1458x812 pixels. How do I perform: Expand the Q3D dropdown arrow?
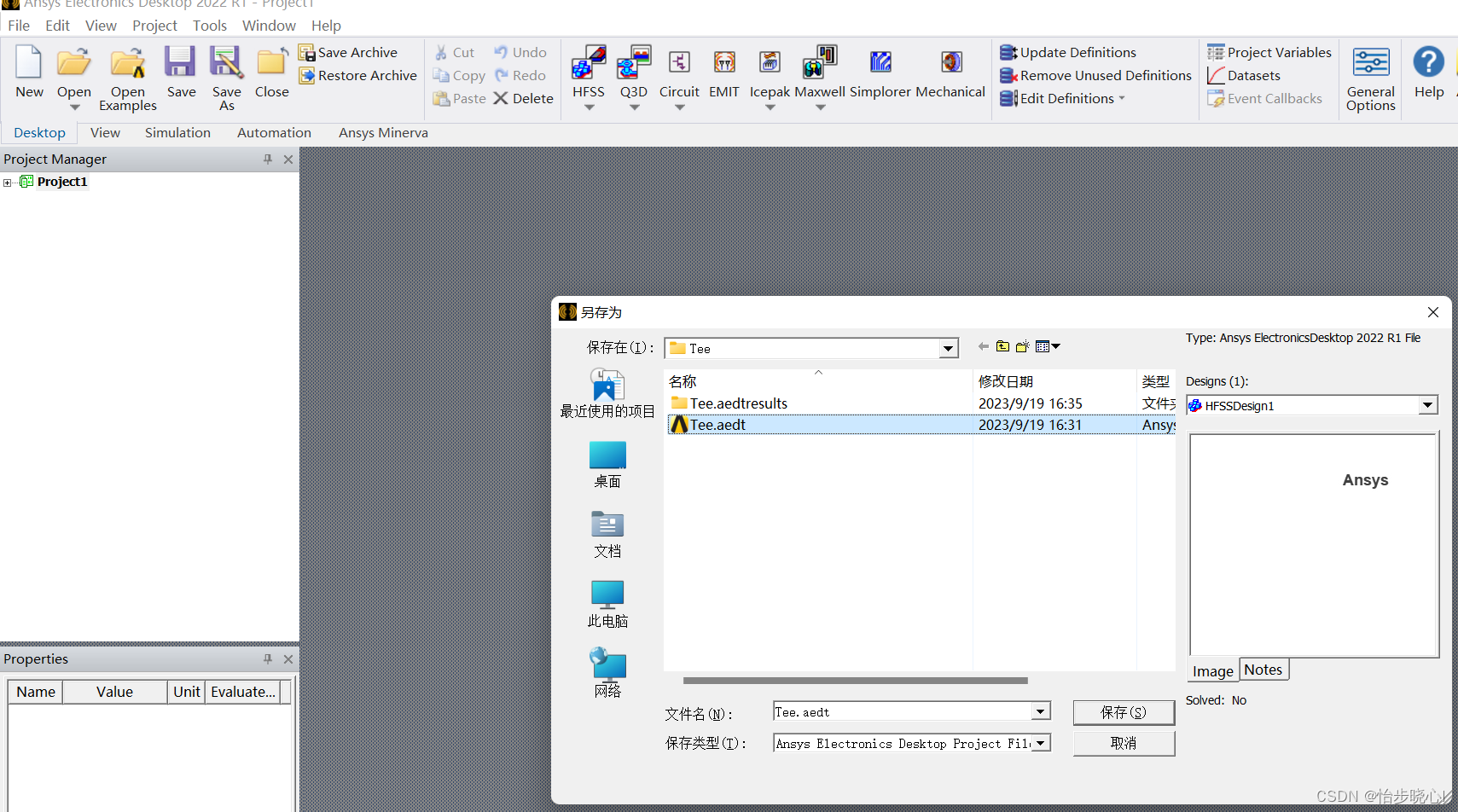634,107
